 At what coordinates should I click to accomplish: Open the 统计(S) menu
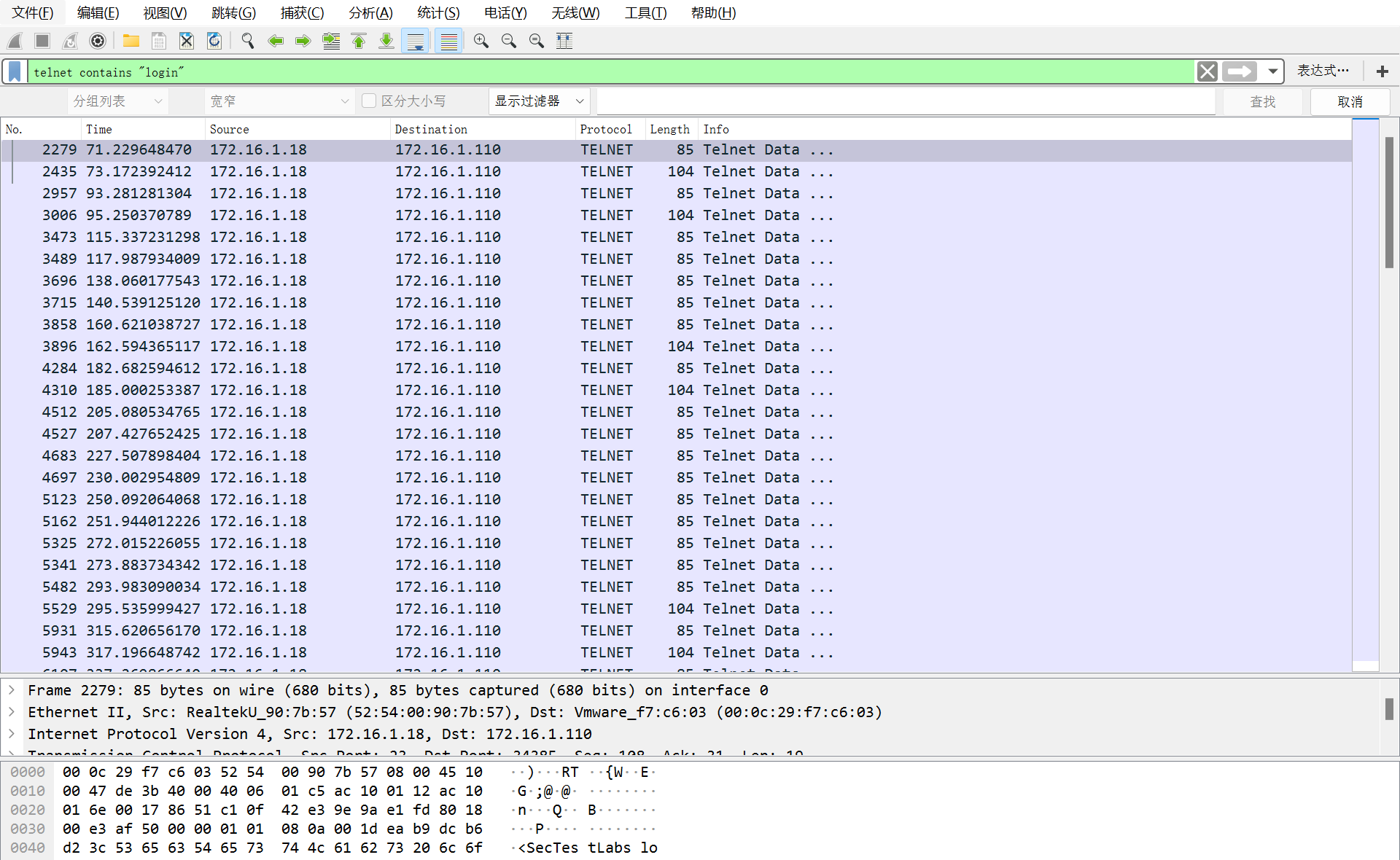click(x=438, y=12)
